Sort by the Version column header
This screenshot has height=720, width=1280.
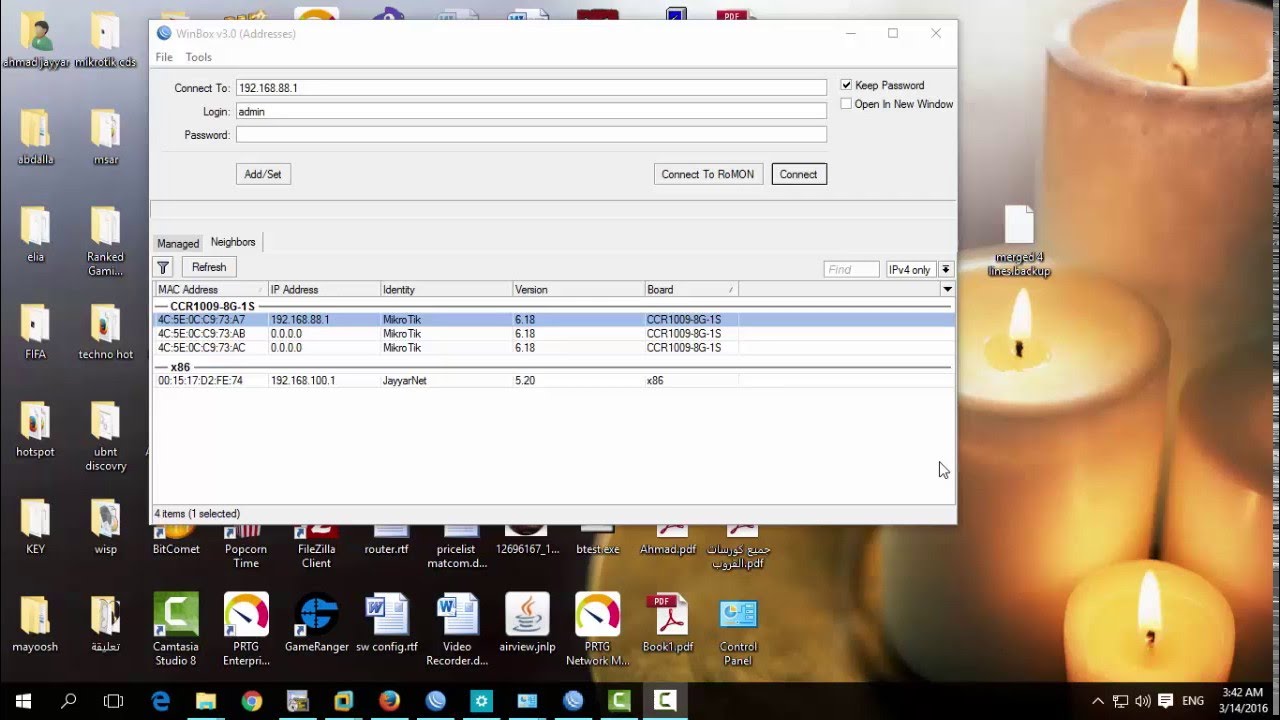tap(578, 289)
